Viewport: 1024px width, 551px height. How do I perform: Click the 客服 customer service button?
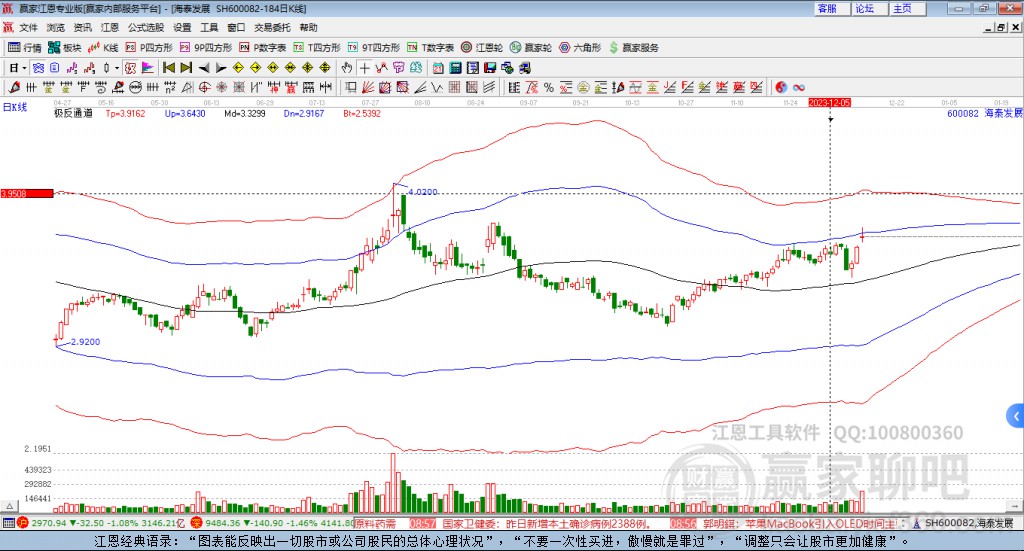[828, 8]
